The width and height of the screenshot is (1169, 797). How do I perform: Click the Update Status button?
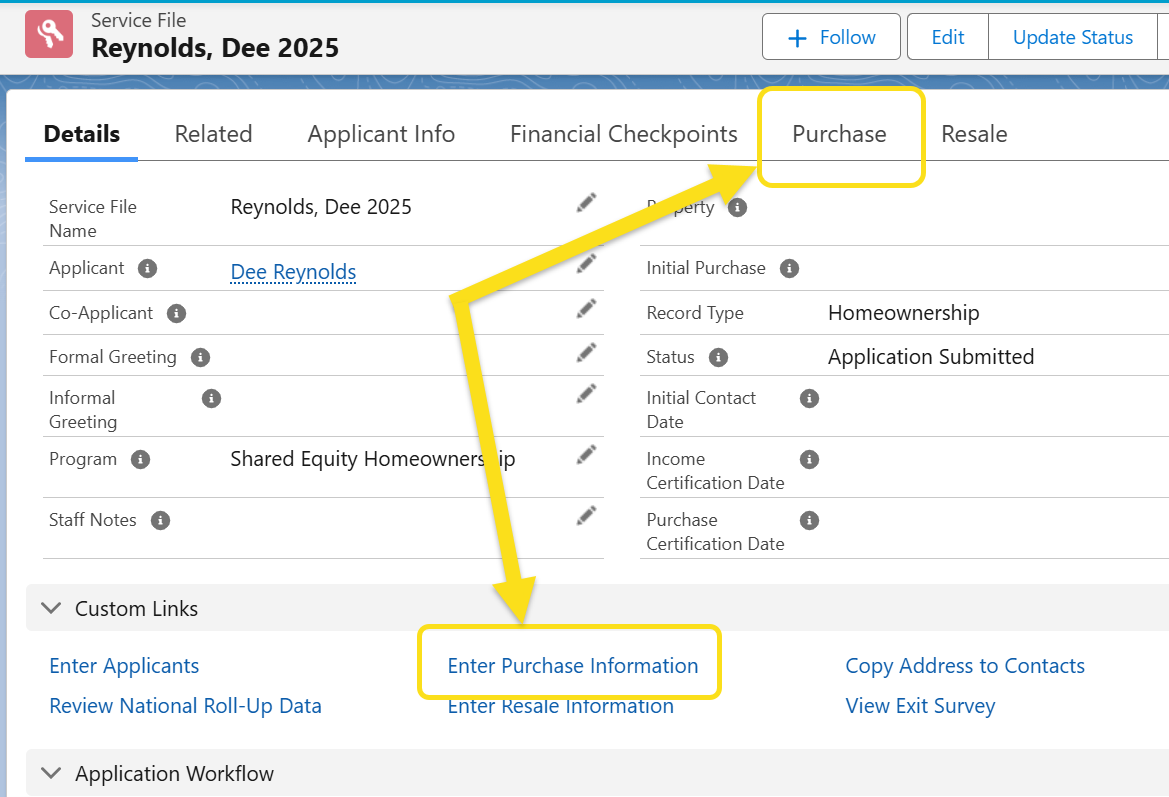(1072, 37)
